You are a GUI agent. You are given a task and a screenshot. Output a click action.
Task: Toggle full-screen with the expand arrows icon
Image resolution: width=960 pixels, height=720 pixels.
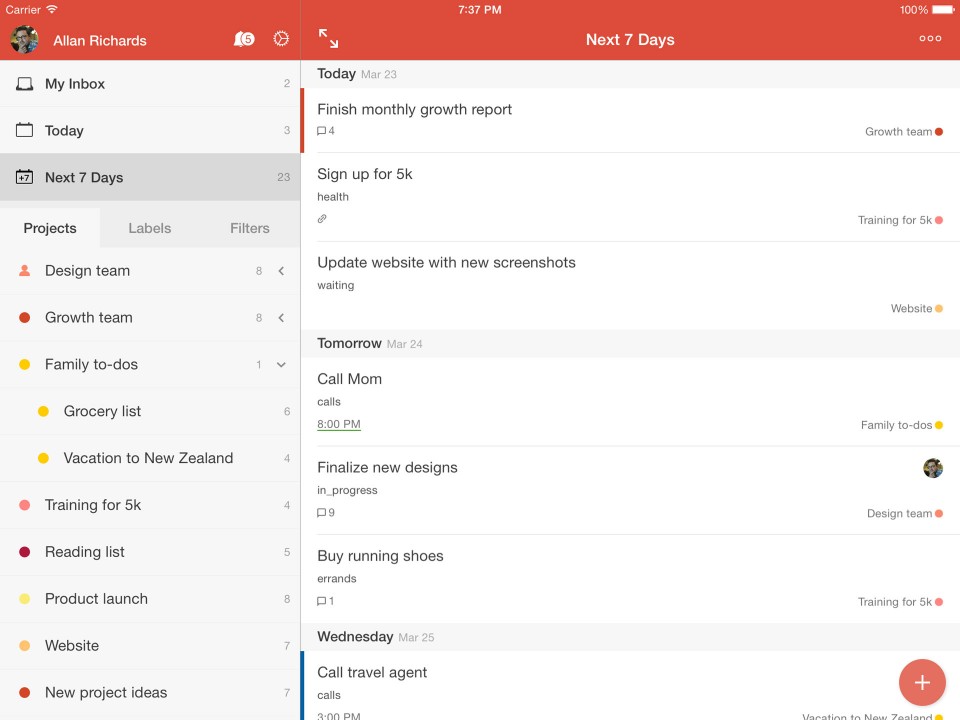click(x=328, y=39)
